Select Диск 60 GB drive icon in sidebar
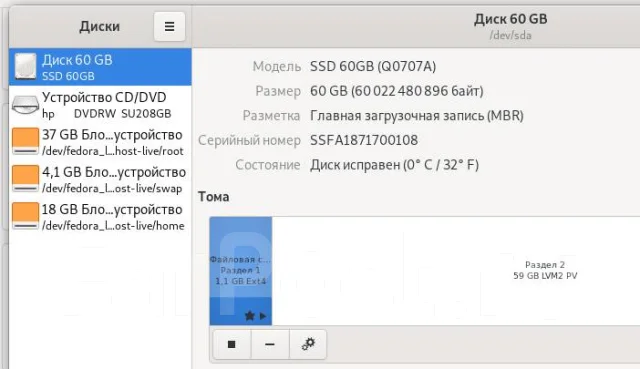 point(26,67)
